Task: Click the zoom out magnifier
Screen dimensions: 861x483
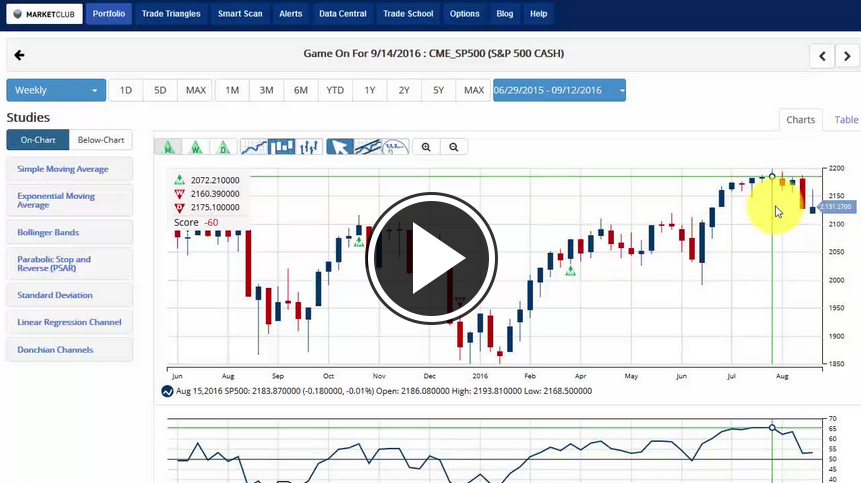Action: coord(454,147)
